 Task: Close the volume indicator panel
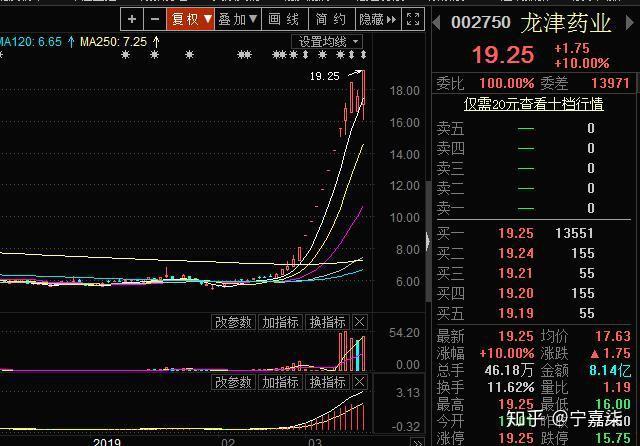tap(360, 322)
